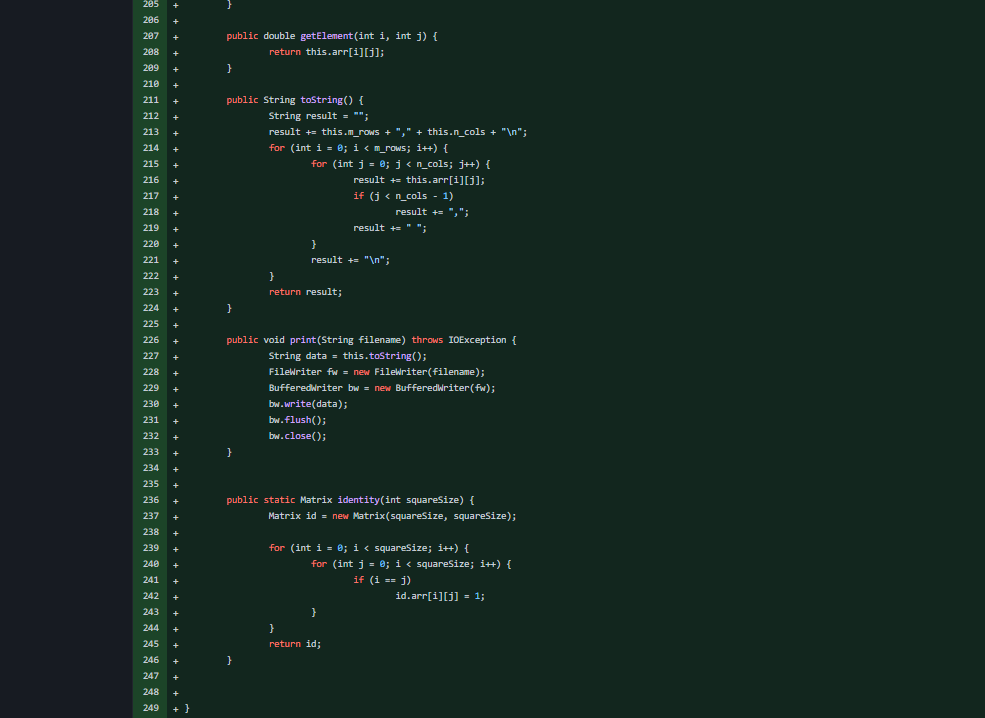Click 'String data = this.toString();' line
This screenshot has height=718, width=985.
[x=347, y=356]
